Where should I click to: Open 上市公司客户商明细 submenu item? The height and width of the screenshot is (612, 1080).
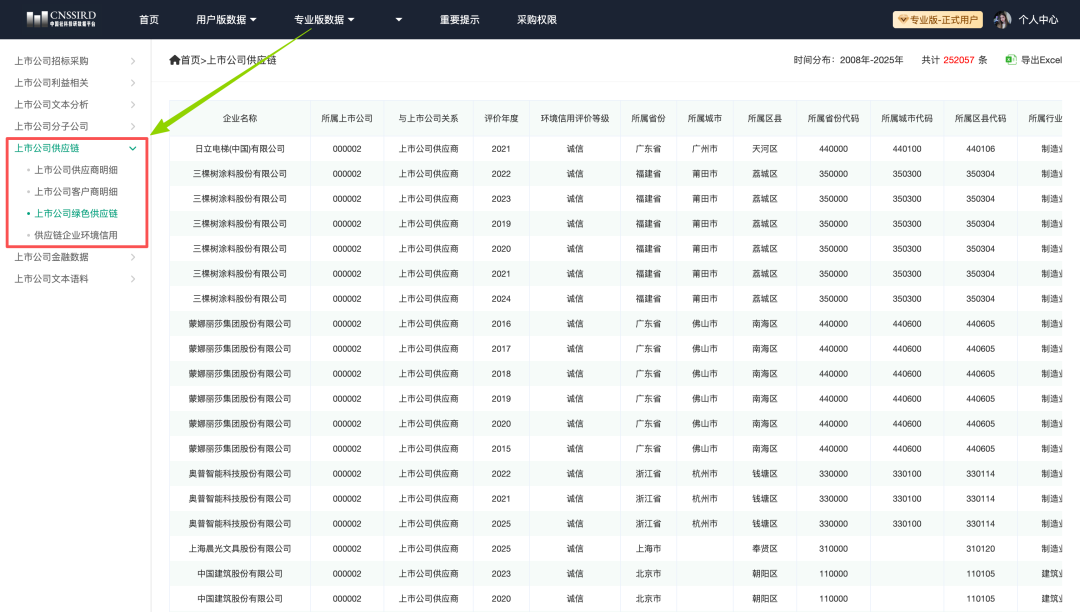pos(76,191)
